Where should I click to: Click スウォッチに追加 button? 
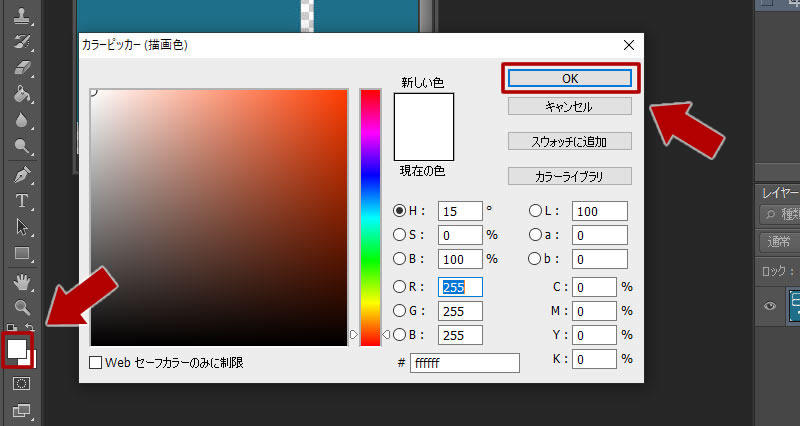(x=570, y=141)
